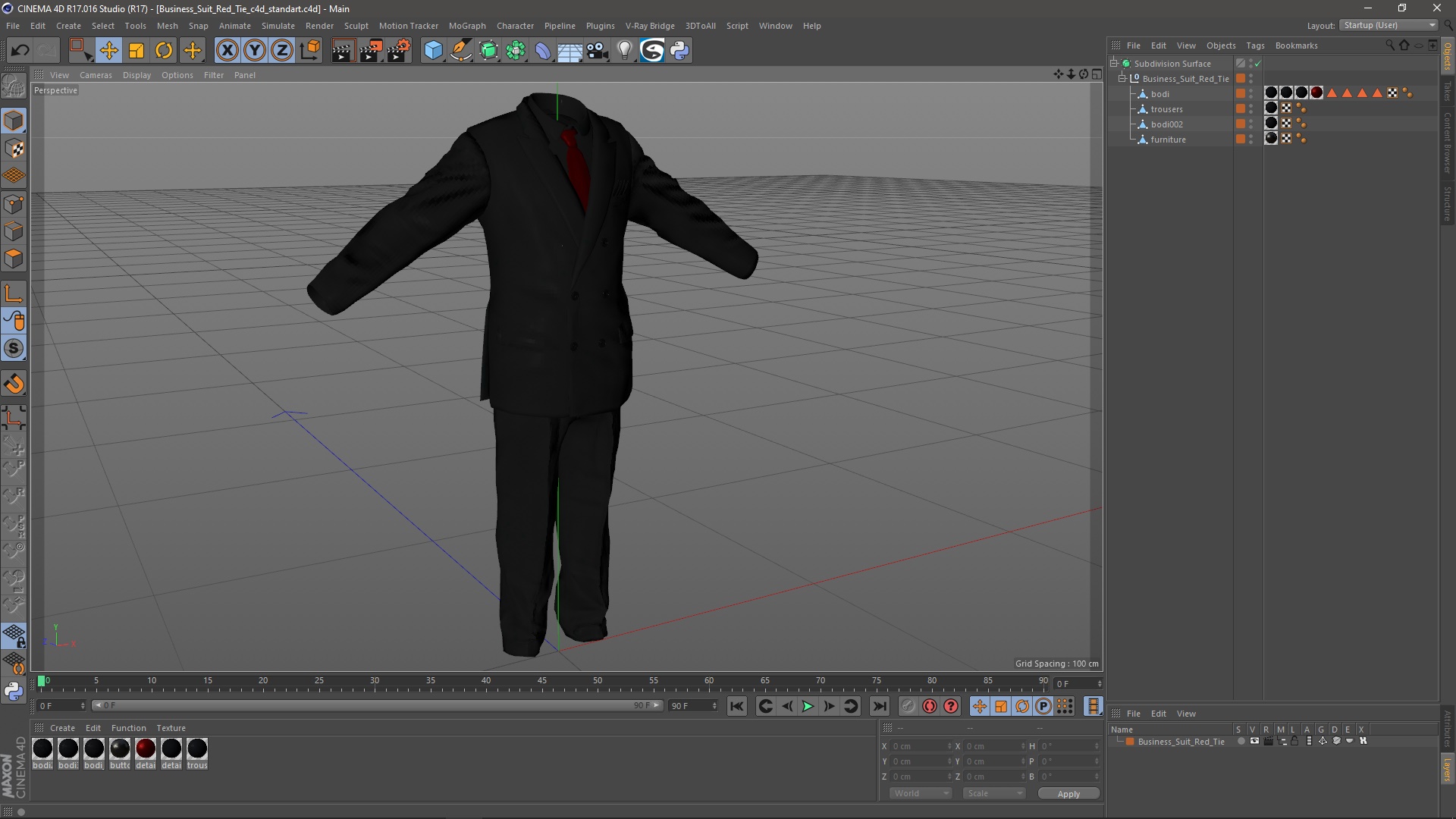
Task: Open the viewport Cameras menu
Action: point(96,75)
